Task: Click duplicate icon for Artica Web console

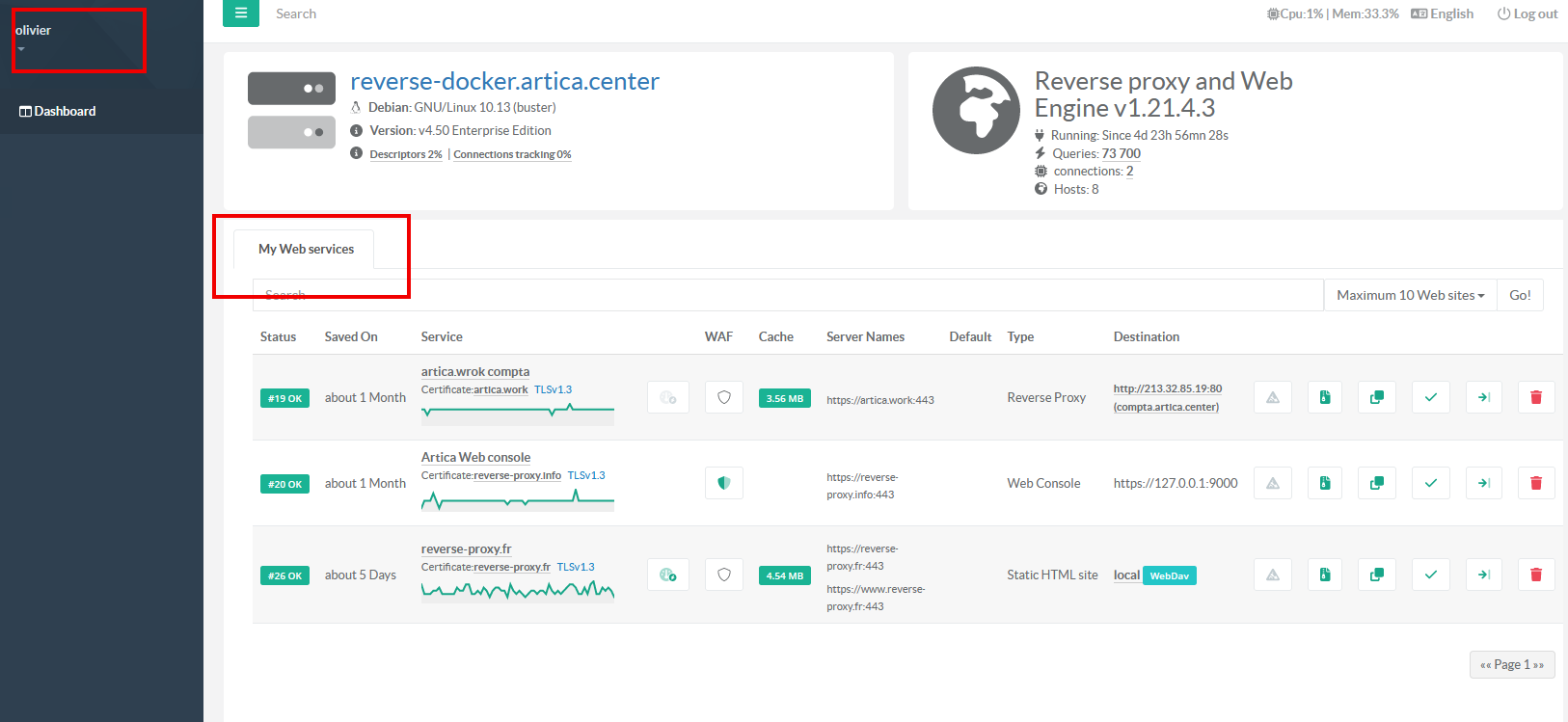Action: (x=1376, y=483)
